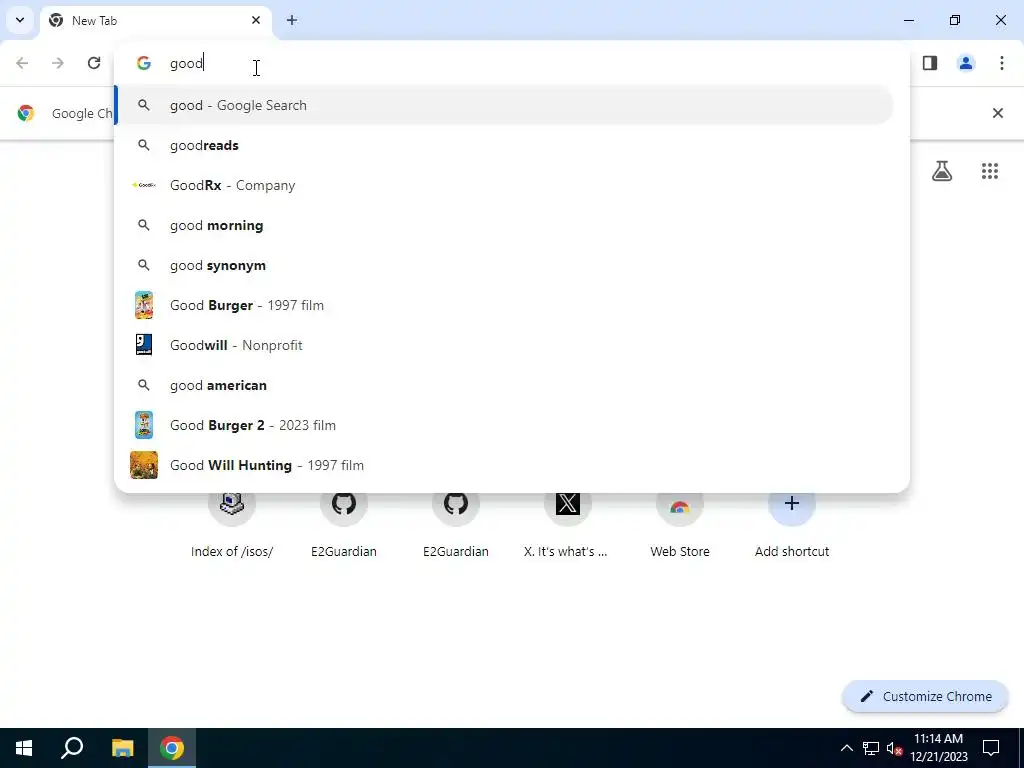Viewport: 1024px width, 768px height.
Task: Open the Windows Start menu
Action: (x=24, y=748)
